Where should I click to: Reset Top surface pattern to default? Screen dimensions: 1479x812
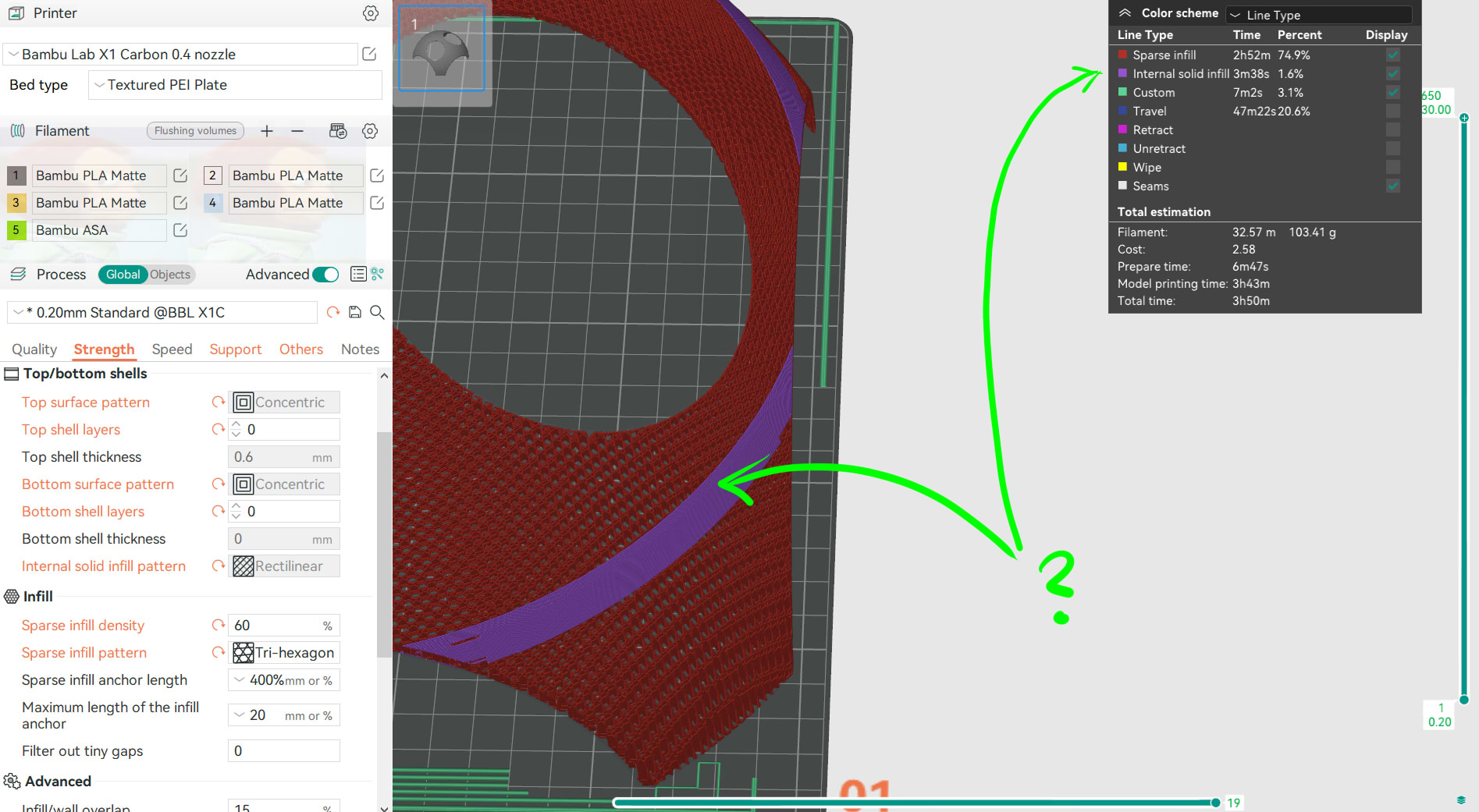point(219,402)
